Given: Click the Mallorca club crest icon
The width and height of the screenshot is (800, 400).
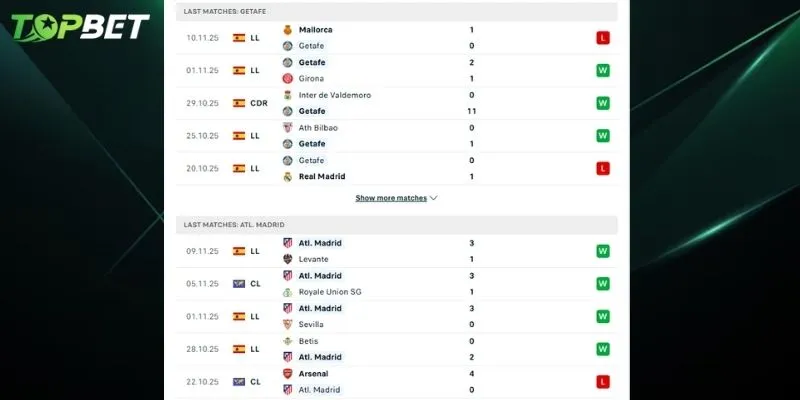Looking at the screenshot, I should 287,30.
